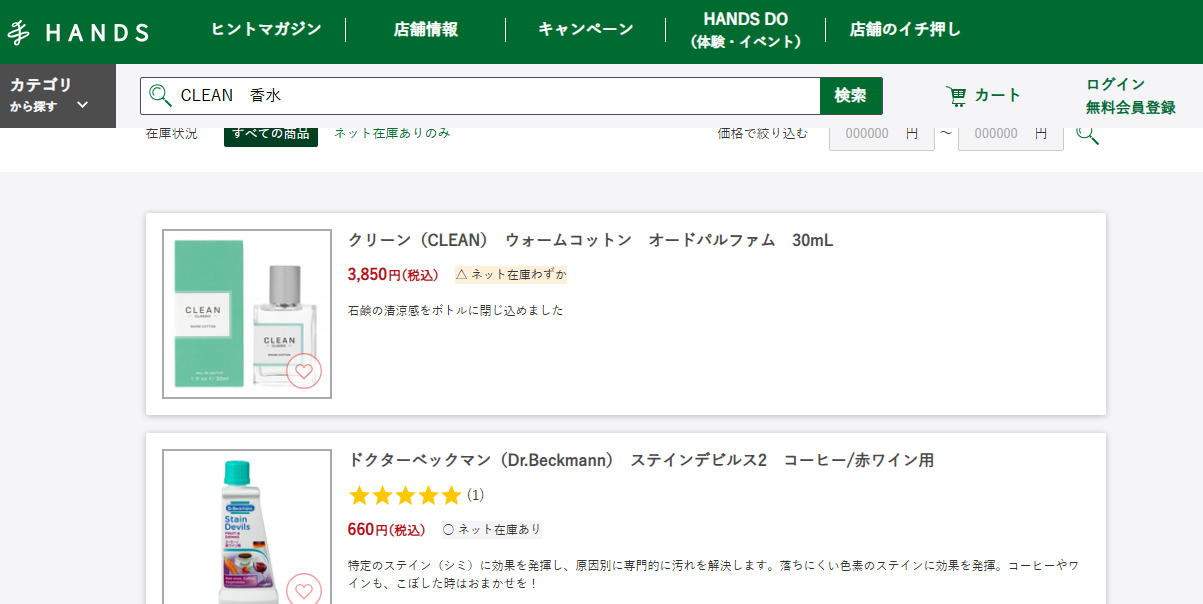Image resolution: width=1203 pixels, height=604 pixels.
Task: Click the 660円(税込) price
Action: (386, 530)
